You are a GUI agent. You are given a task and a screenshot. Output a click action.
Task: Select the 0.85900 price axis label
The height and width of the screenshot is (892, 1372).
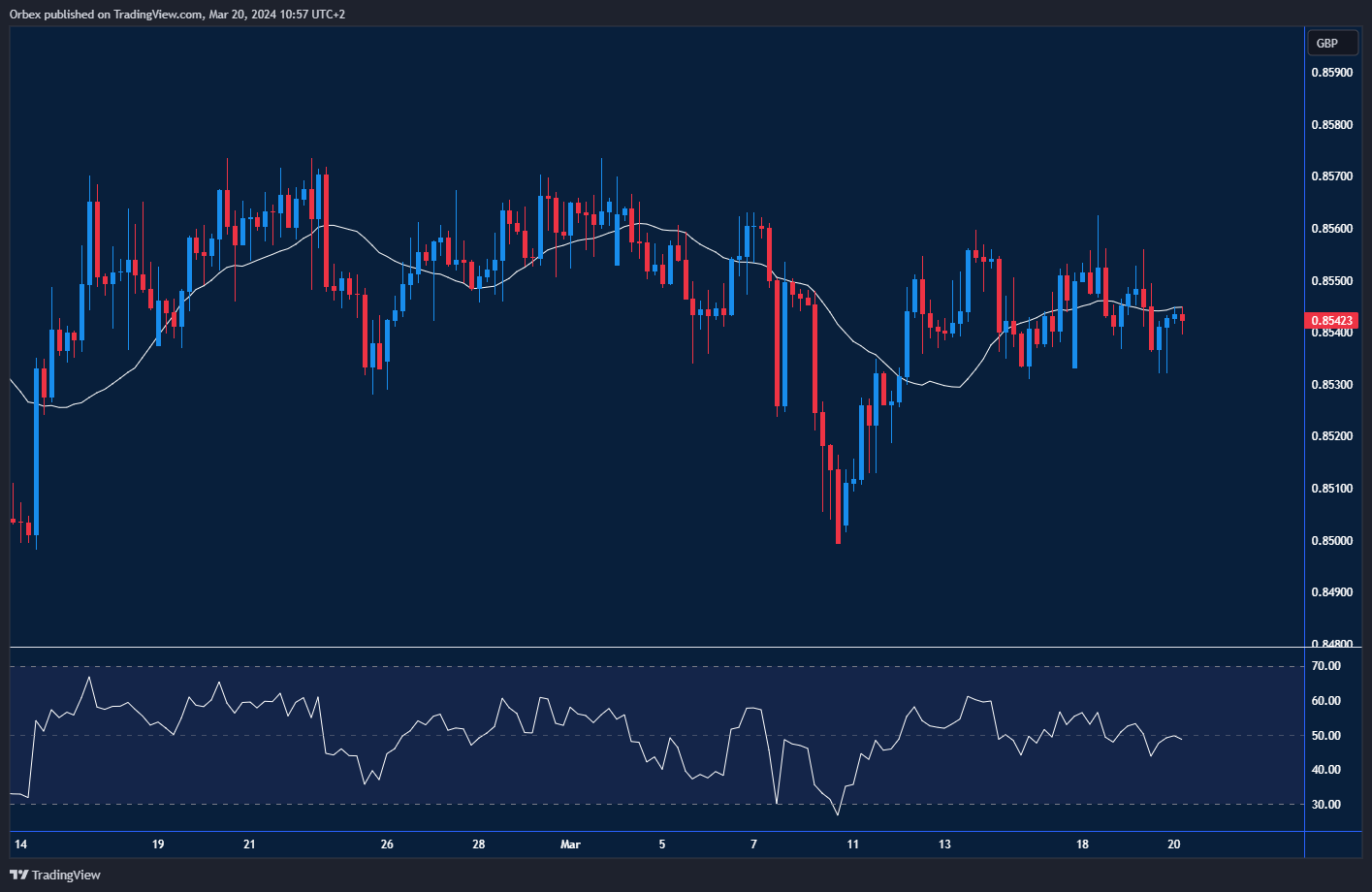pos(1332,73)
